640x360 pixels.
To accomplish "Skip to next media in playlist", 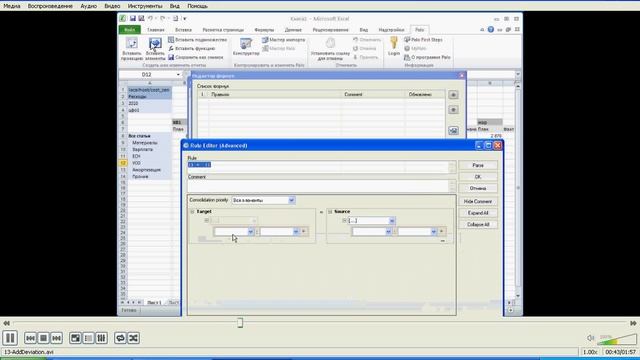I will [x=56, y=338].
